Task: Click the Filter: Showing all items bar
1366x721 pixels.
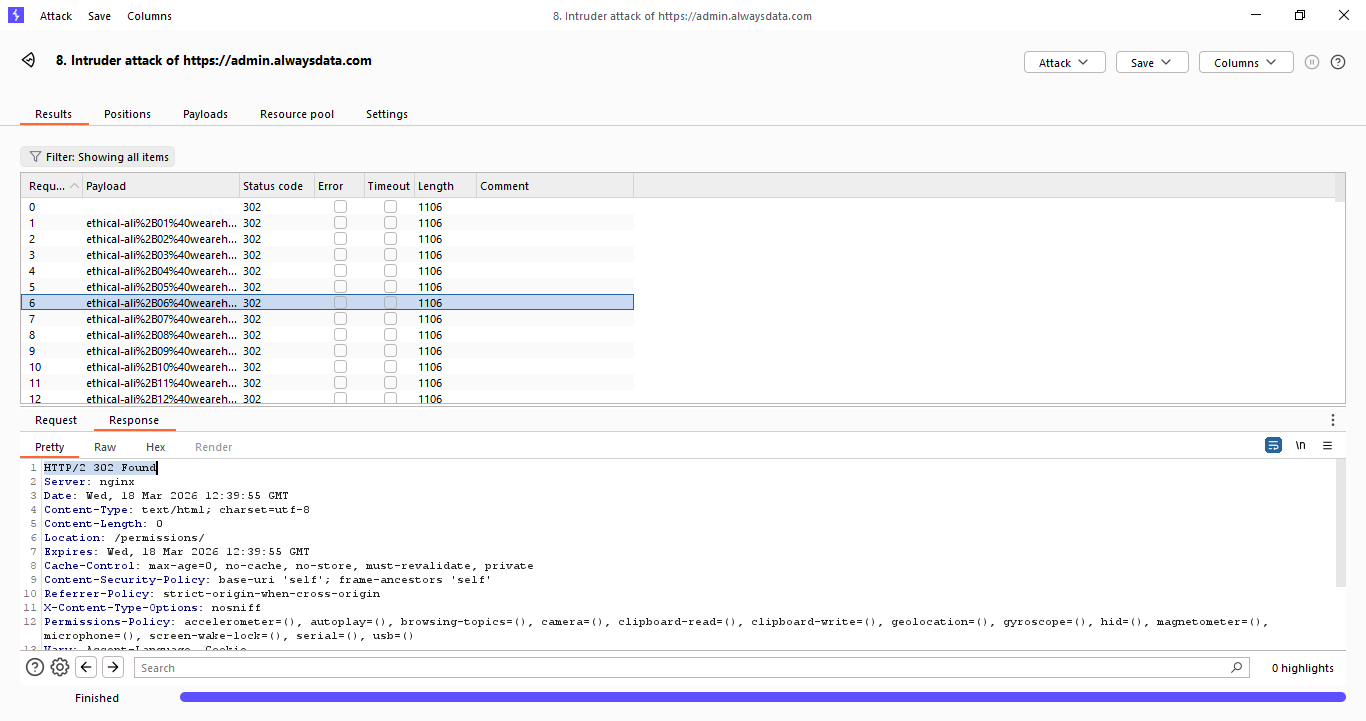Action: pos(98,157)
